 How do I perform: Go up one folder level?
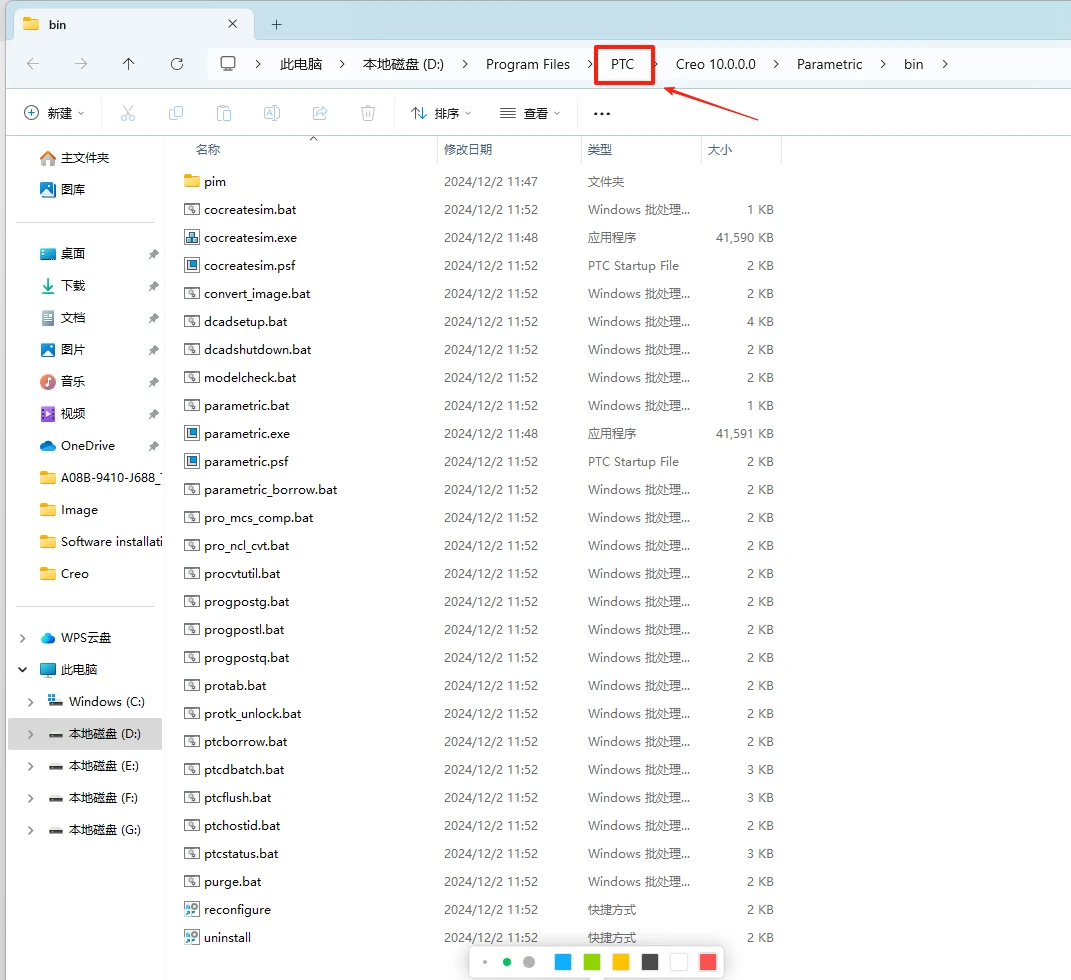coord(128,64)
